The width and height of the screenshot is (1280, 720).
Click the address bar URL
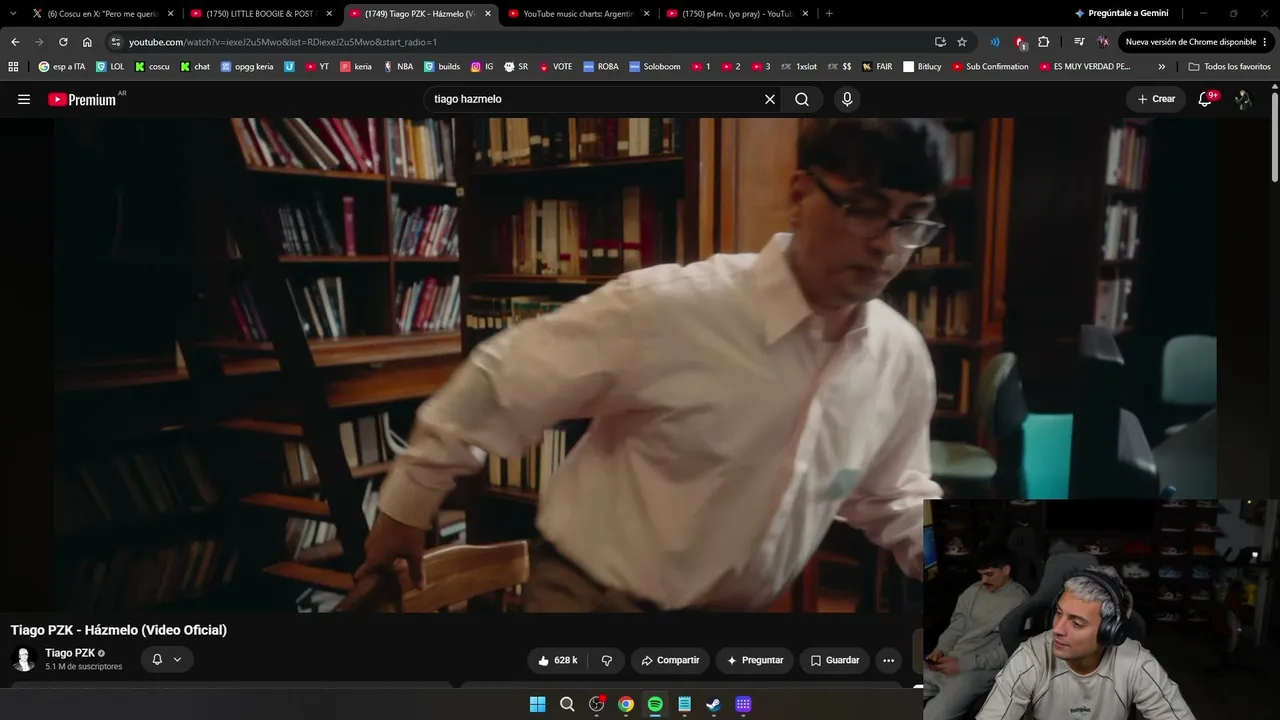[283, 42]
